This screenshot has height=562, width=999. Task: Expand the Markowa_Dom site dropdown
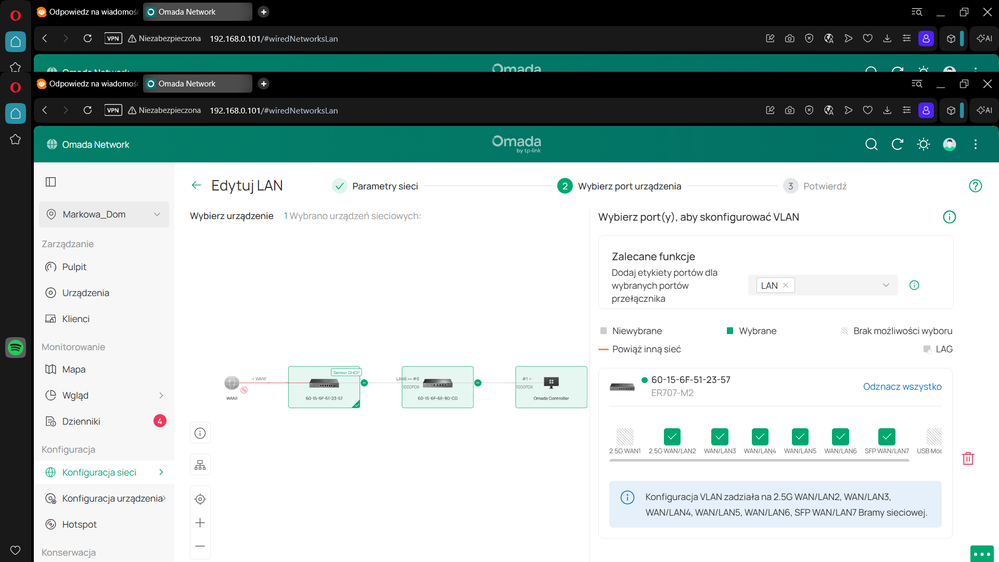tap(104, 214)
